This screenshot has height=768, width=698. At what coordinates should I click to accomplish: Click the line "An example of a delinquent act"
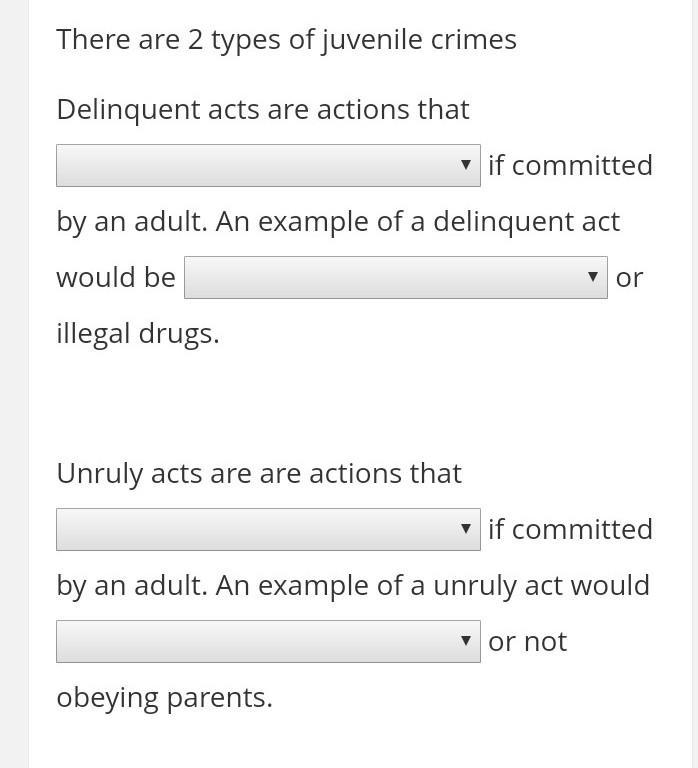click(418, 222)
